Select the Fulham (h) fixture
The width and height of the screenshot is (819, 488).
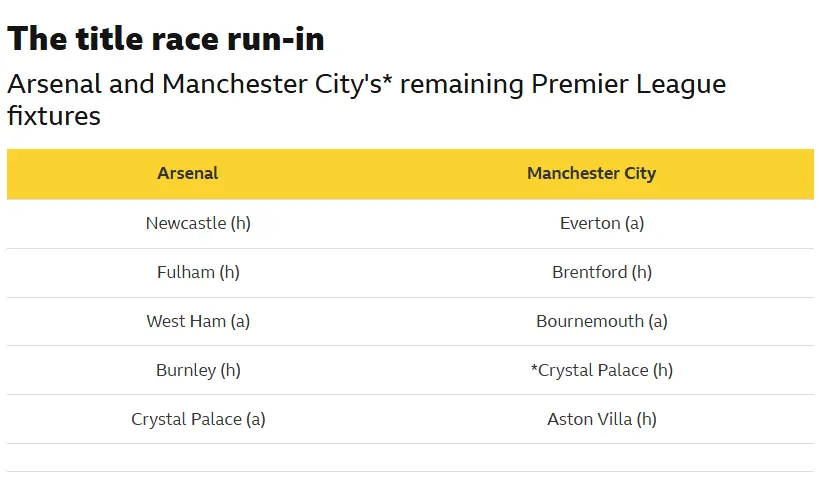click(198, 272)
